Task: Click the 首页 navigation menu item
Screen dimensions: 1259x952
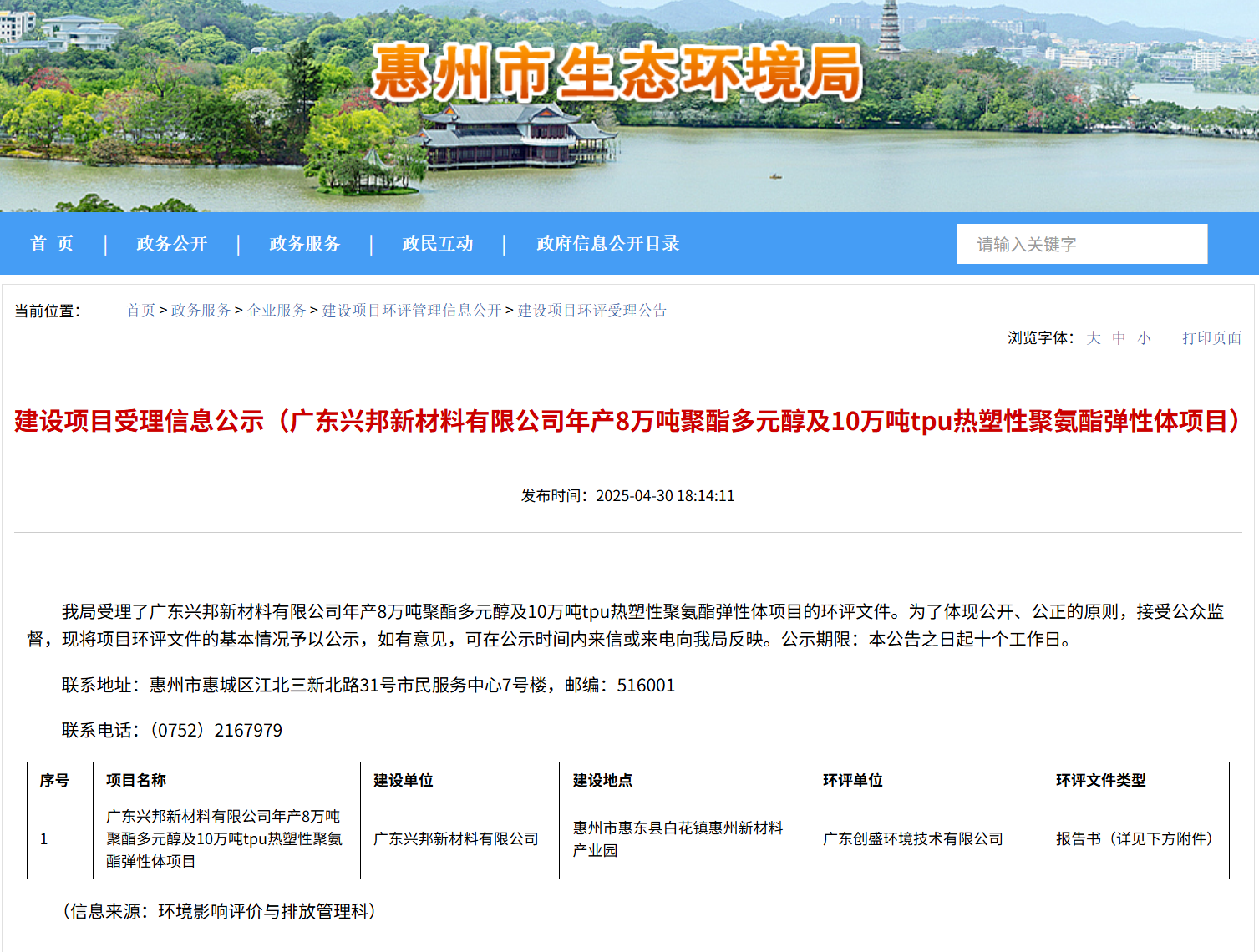Action: point(52,244)
